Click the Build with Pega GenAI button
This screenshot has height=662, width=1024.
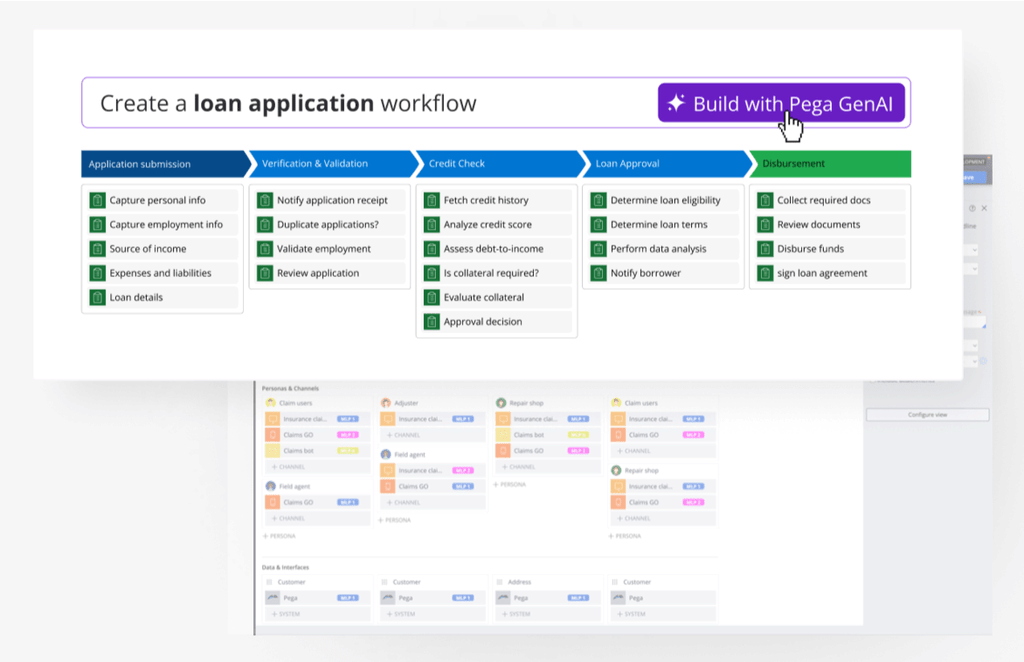tap(781, 103)
